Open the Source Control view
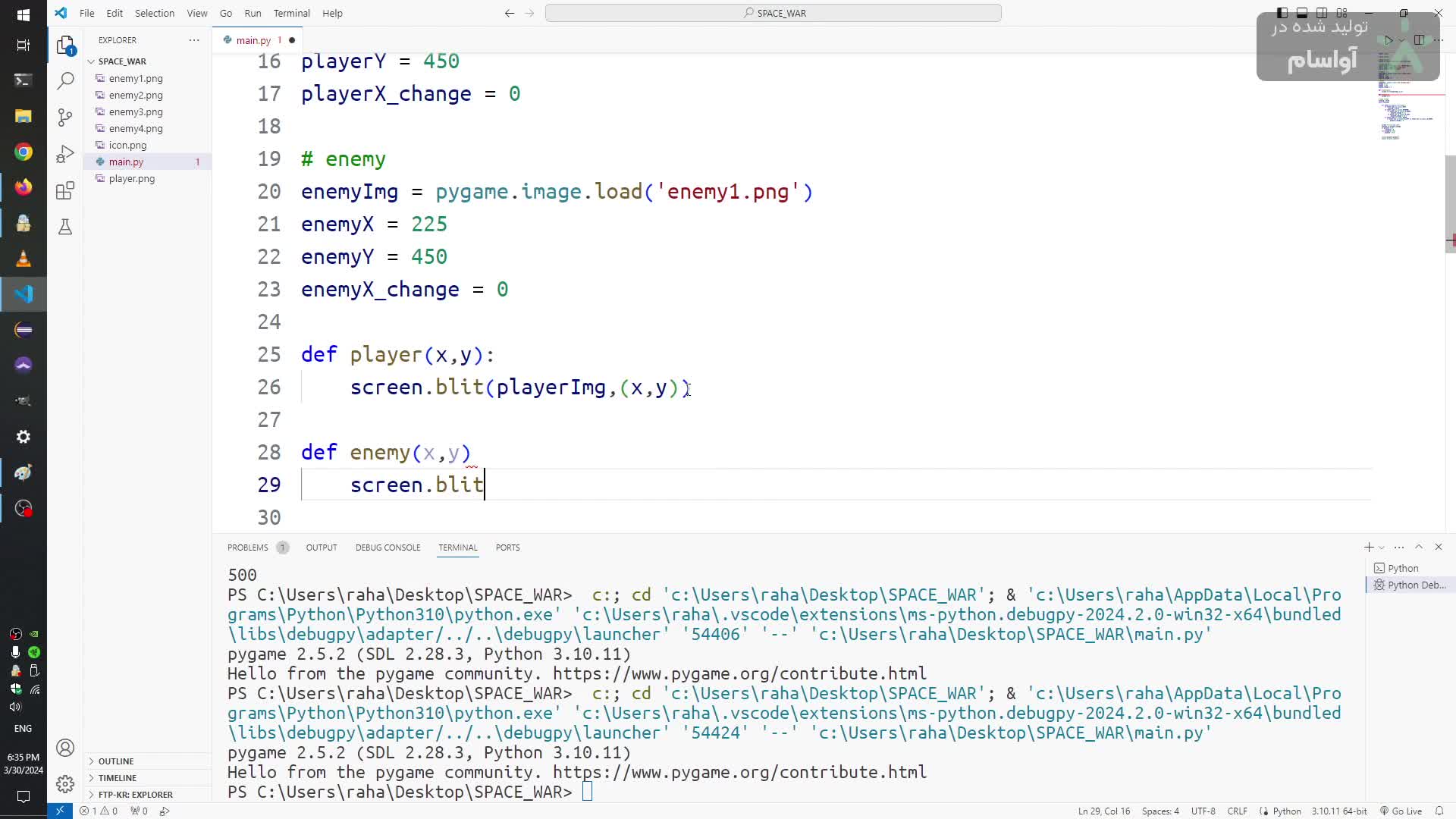 pos(66,117)
